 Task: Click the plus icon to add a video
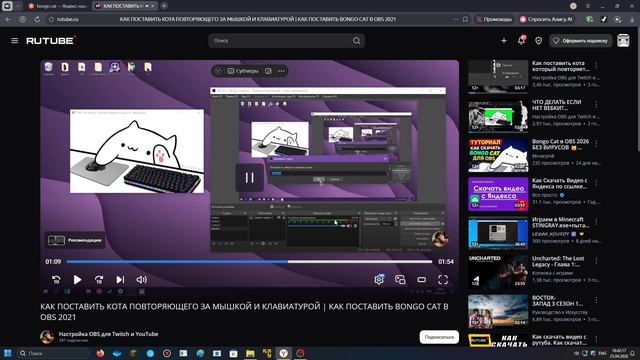(504, 41)
